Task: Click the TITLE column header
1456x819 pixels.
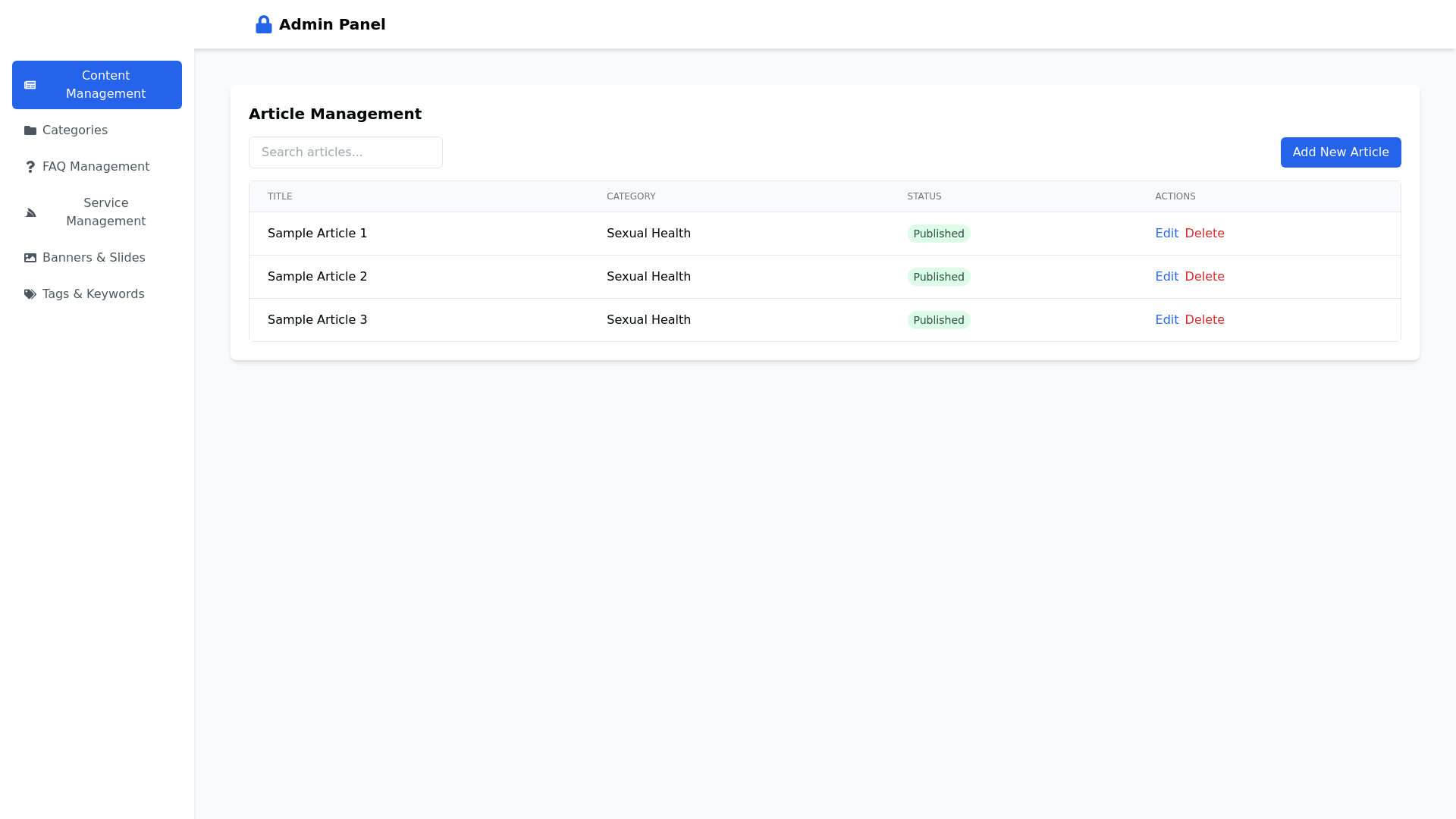Action: (280, 196)
